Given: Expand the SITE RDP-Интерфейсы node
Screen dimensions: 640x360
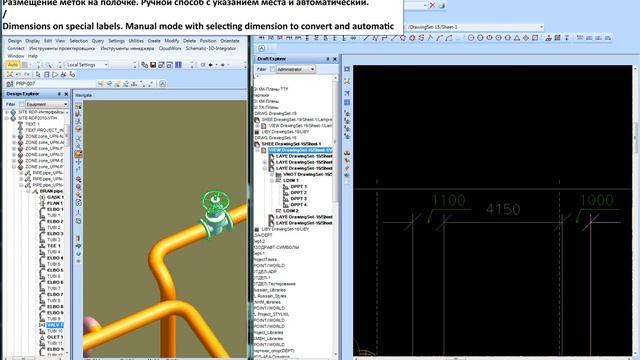Looking at the screenshot, I should (7, 112).
